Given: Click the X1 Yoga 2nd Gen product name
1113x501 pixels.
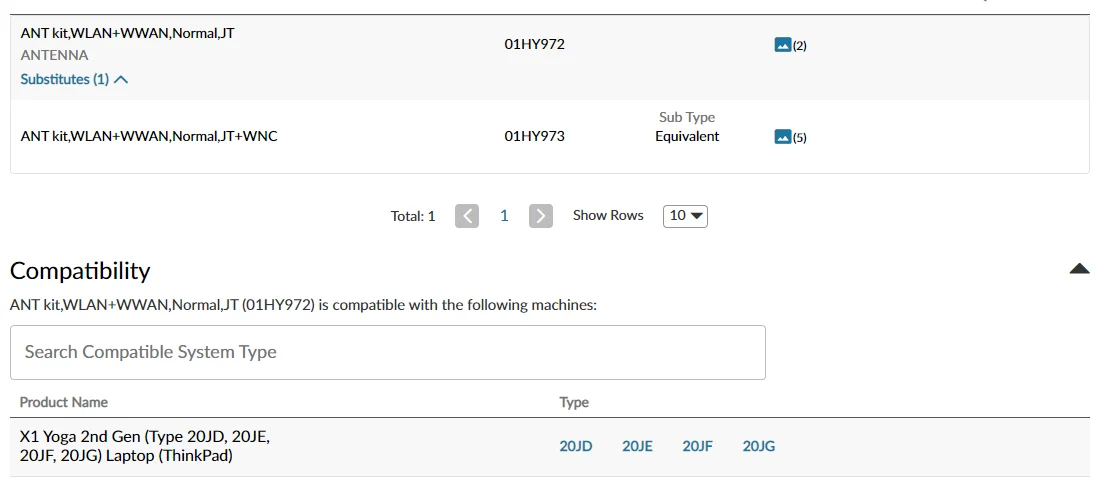Looking at the screenshot, I should pyautogui.click(x=145, y=446).
